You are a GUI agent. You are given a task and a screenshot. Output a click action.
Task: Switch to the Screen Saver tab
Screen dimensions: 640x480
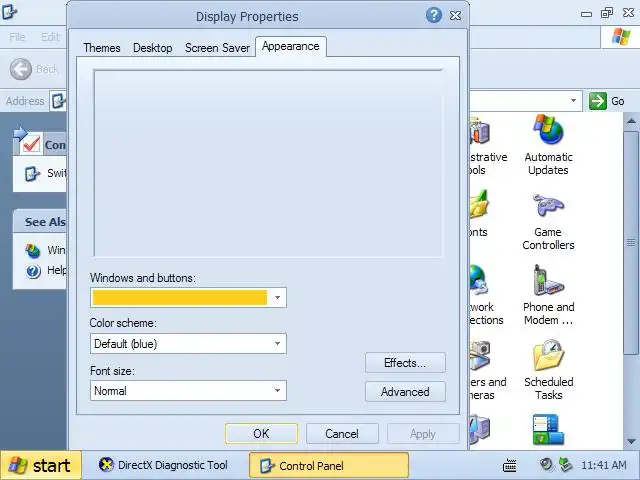point(217,48)
